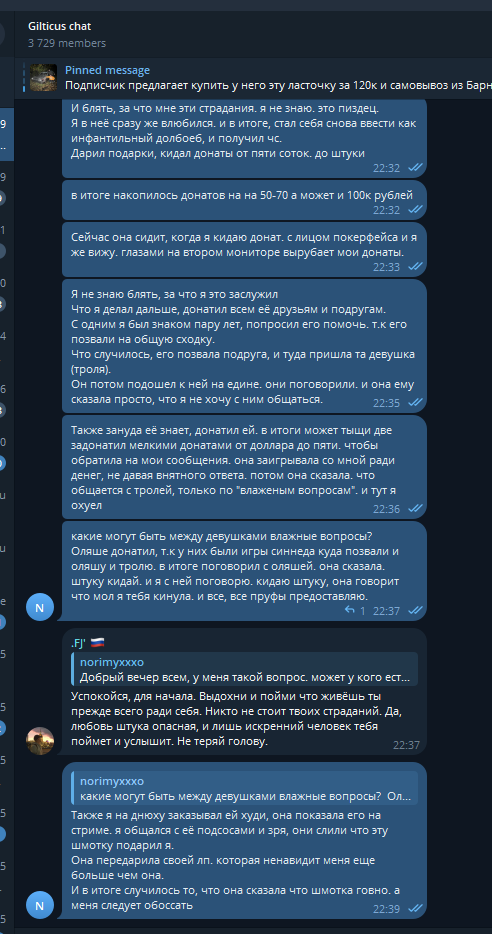Click the 22:35 timestamp on message
This screenshot has width=492, height=934.
pyautogui.click(x=387, y=403)
